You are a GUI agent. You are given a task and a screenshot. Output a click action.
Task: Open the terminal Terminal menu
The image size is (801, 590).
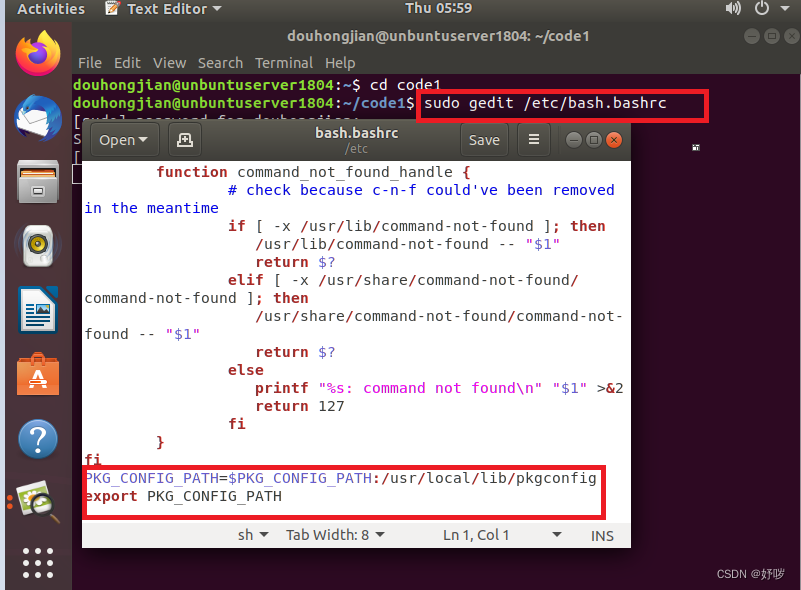284,63
